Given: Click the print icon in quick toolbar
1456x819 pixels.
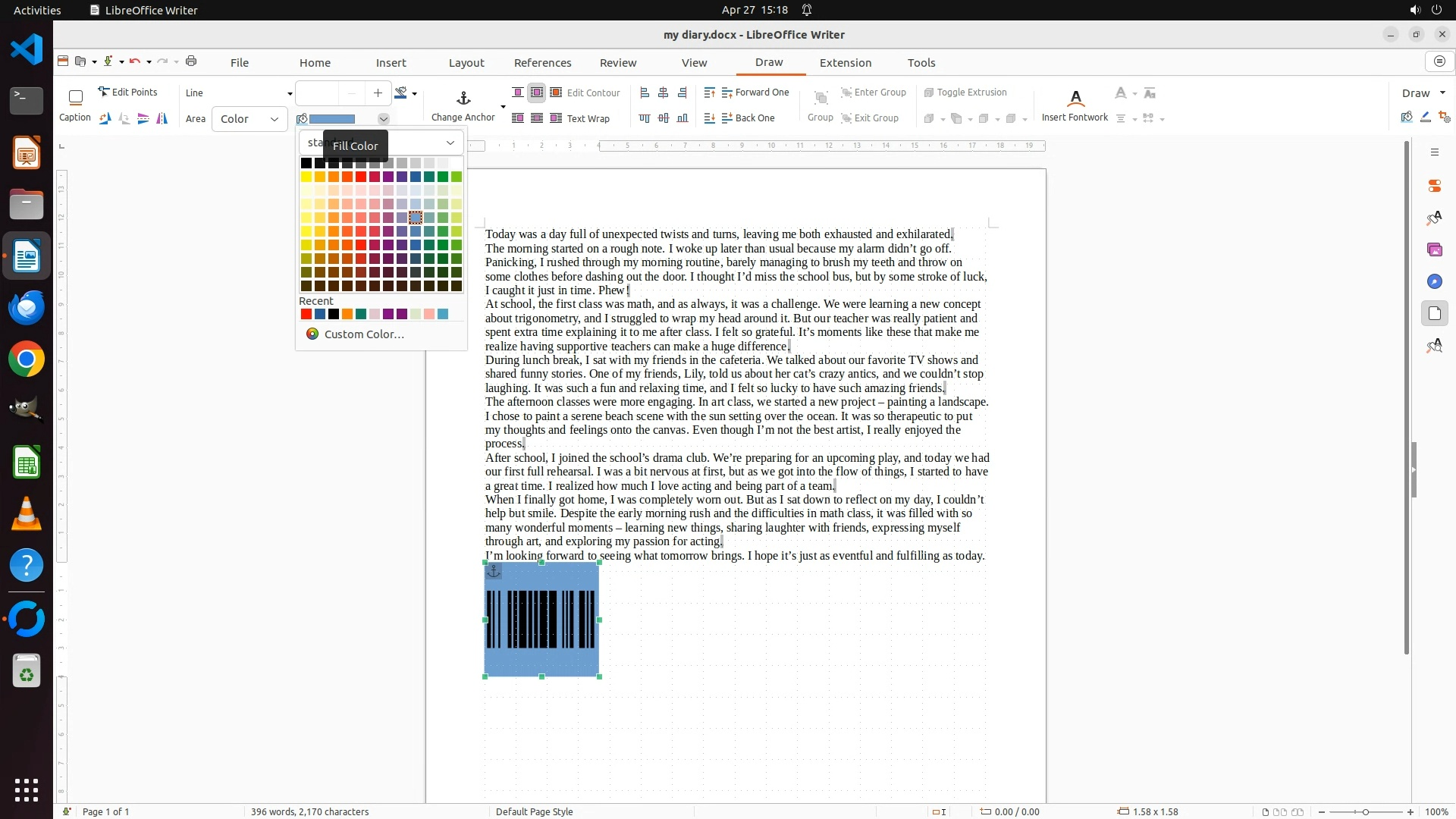Looking at the screenshot, I should coord(191,61).
